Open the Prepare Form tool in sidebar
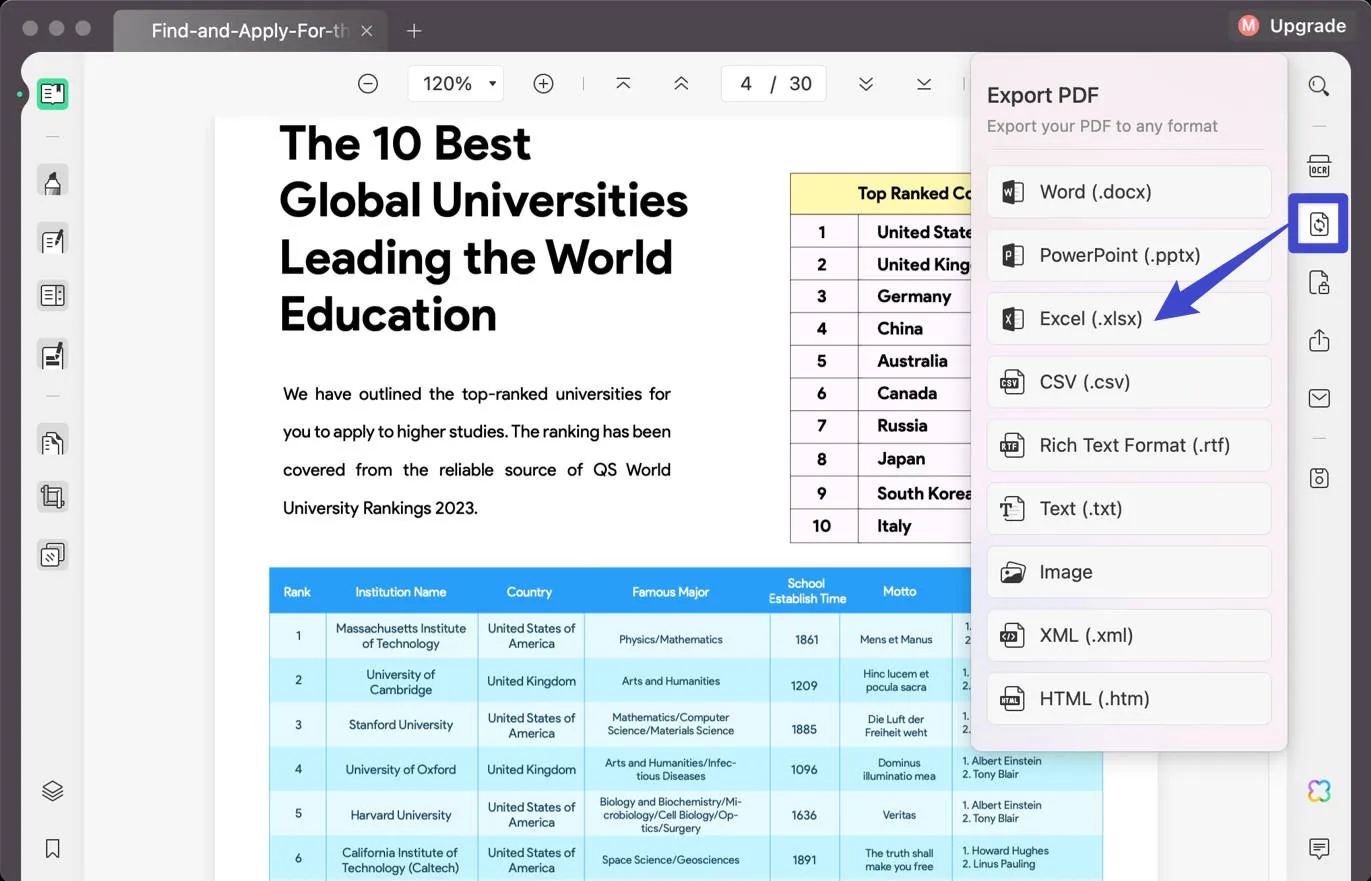Viewport: 1371px width, 881px height. click(x=53, y=296)
